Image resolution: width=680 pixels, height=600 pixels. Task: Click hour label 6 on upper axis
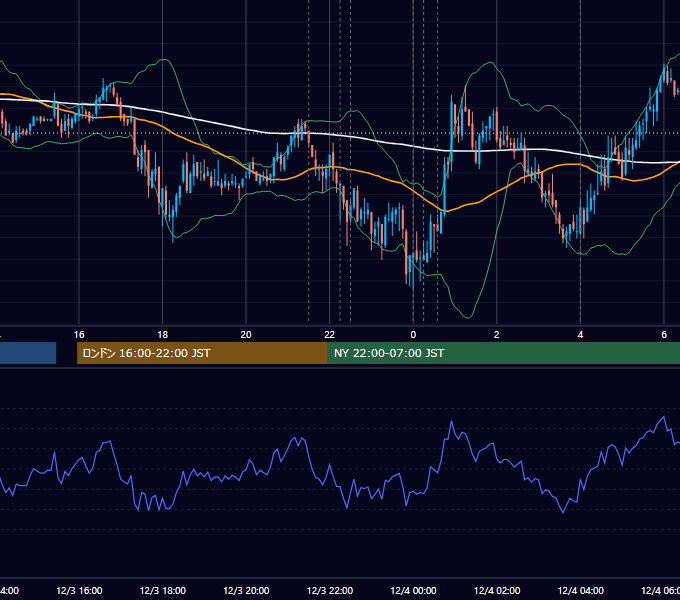coord(664,335)
